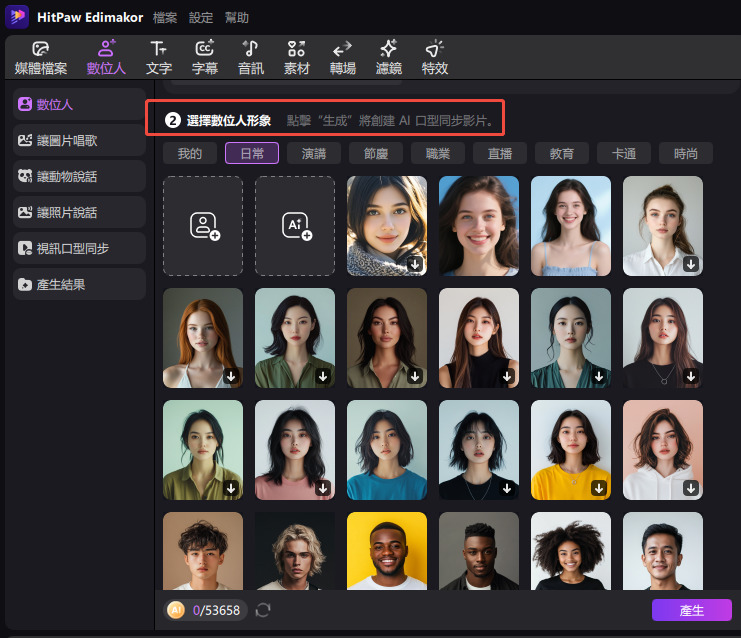Open the 音訊 audio tool
Image resolution: width=741 pixels, height=638 pixels.
click(x=251, y=58)
